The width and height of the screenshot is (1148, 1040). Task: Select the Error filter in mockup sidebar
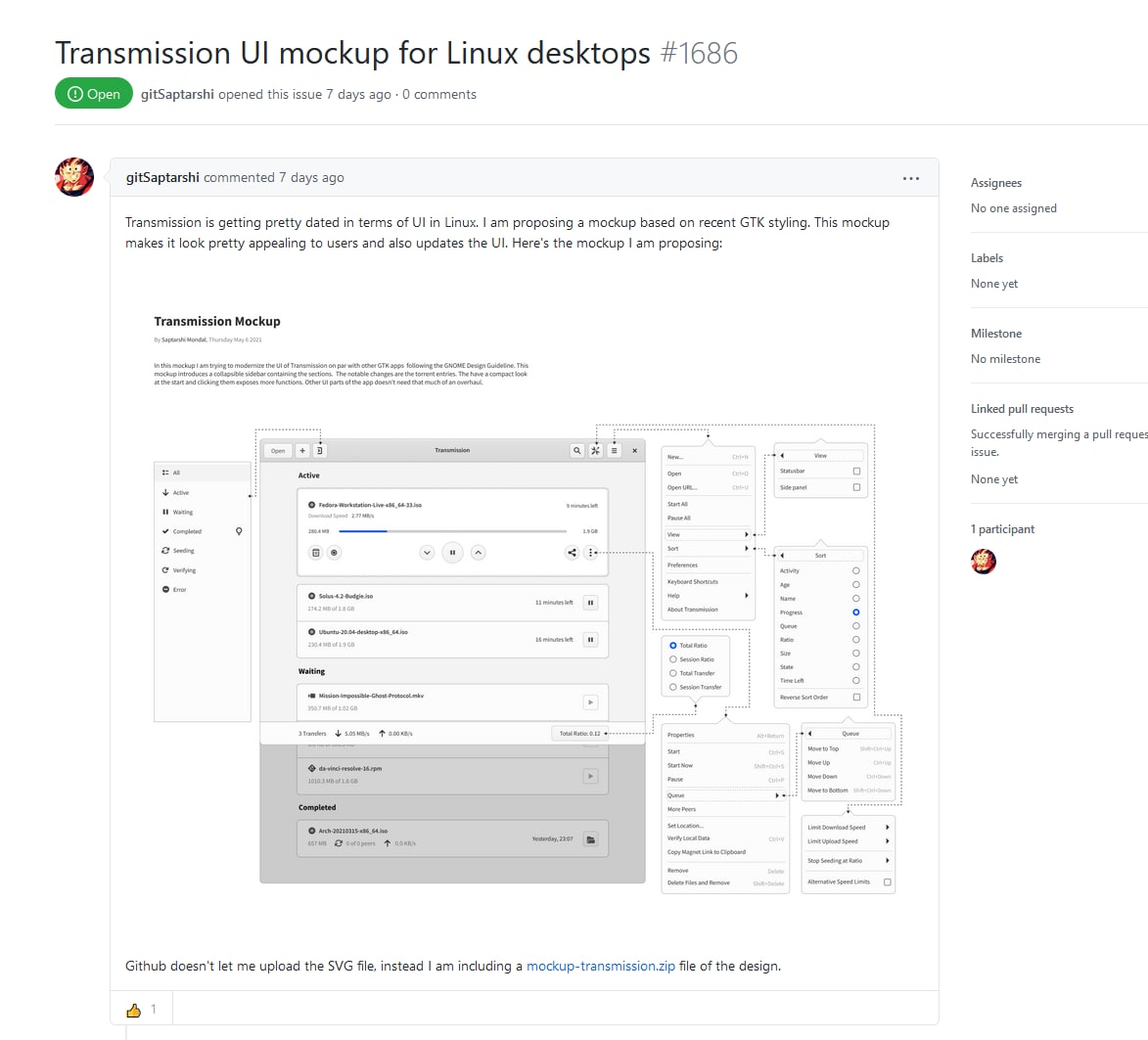click(x=202, y=589)
